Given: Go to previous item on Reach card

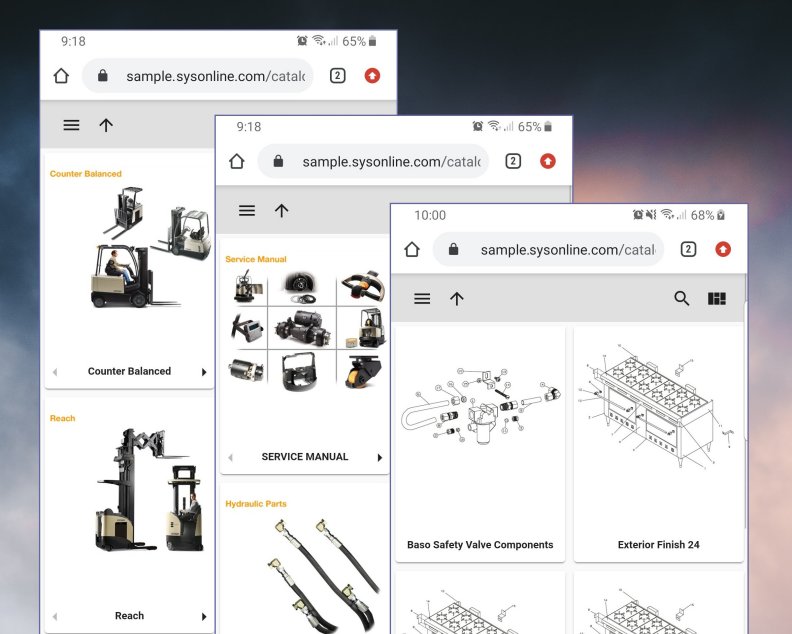Looking at the screenshot, I should (x=55, y=617).
